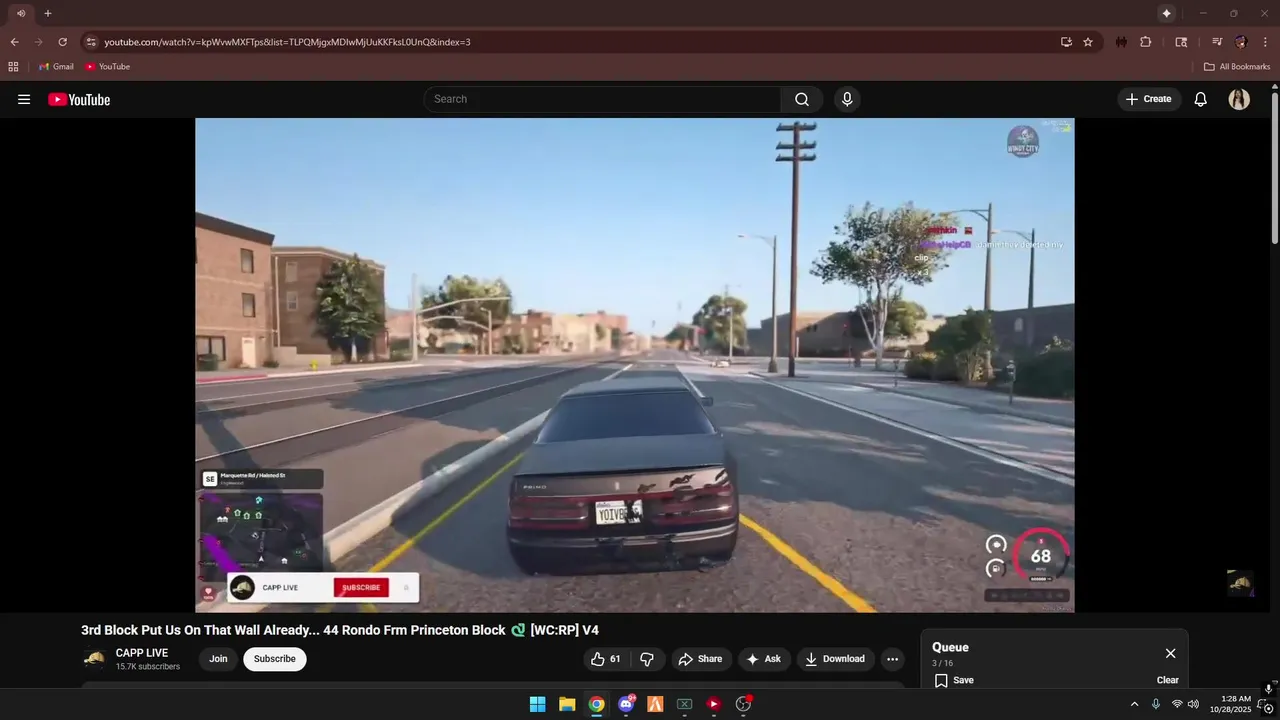This screenshot has width=1280, height=720.
Task: Click the audio waveform extension icon
Action: pyautogui.click(x=1121, y=42)
